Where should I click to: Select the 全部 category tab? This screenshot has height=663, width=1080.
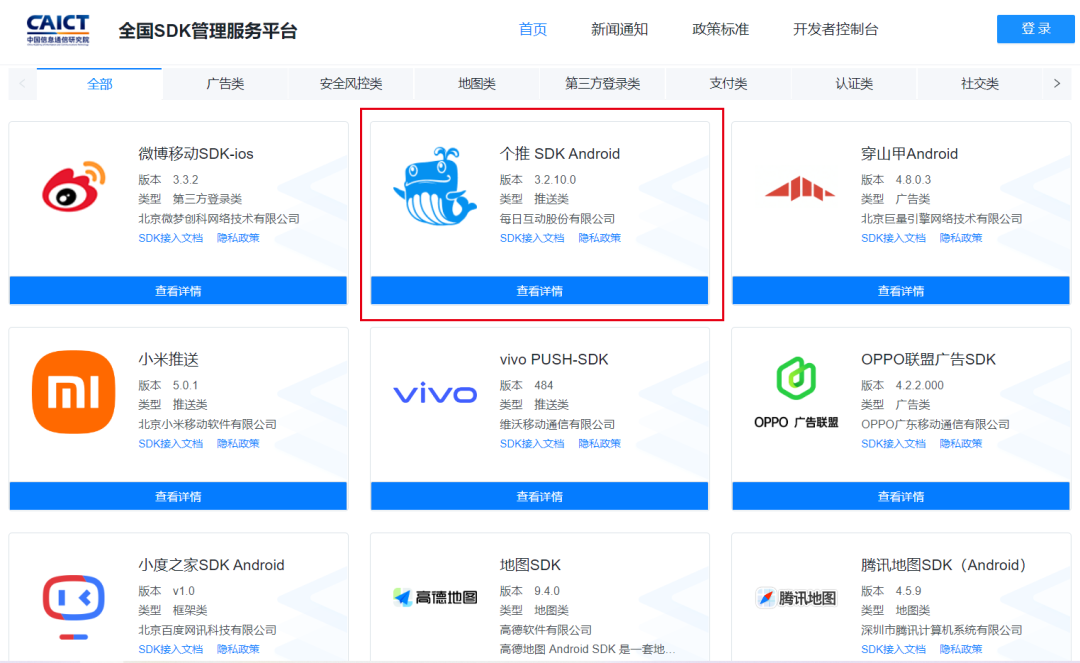pyautogui.click(x=99, y=84)
